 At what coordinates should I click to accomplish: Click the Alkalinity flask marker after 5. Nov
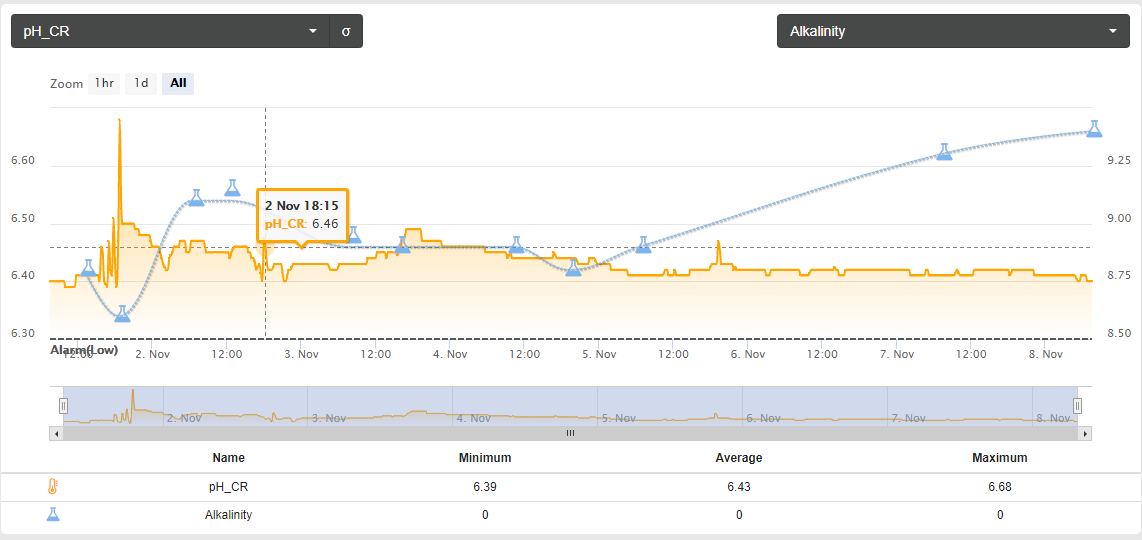[643, 245]
